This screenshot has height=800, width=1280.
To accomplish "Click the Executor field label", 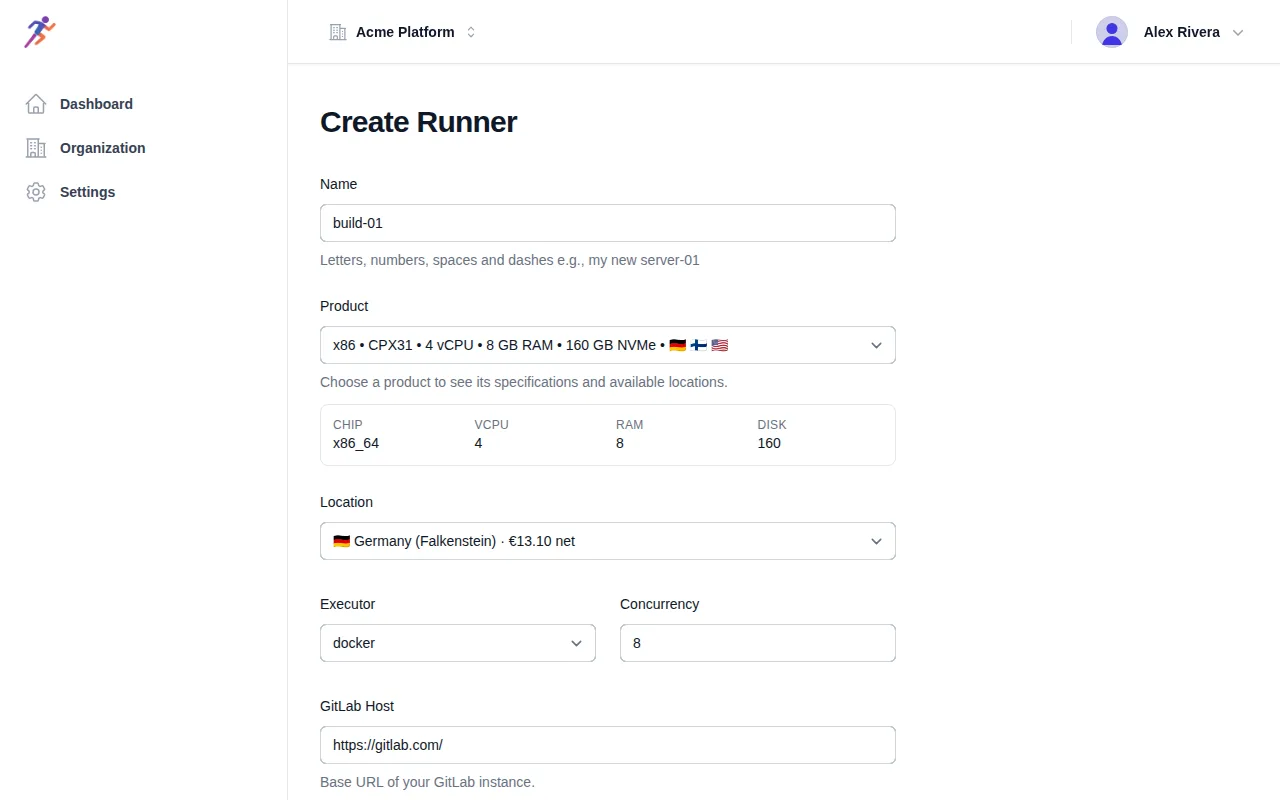I will pyautogui.click(x=348, y=604).
